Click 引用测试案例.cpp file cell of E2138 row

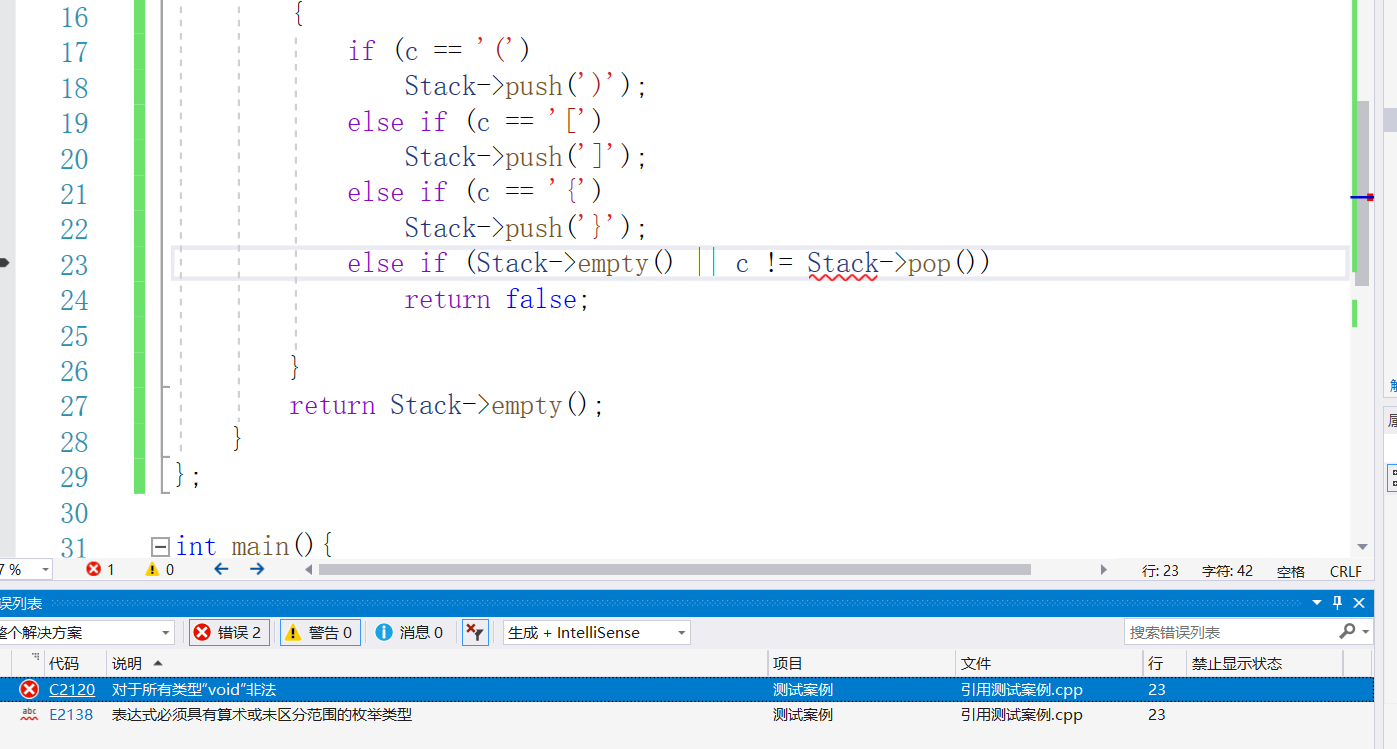pyautogui.click(x=1022, y=714)
